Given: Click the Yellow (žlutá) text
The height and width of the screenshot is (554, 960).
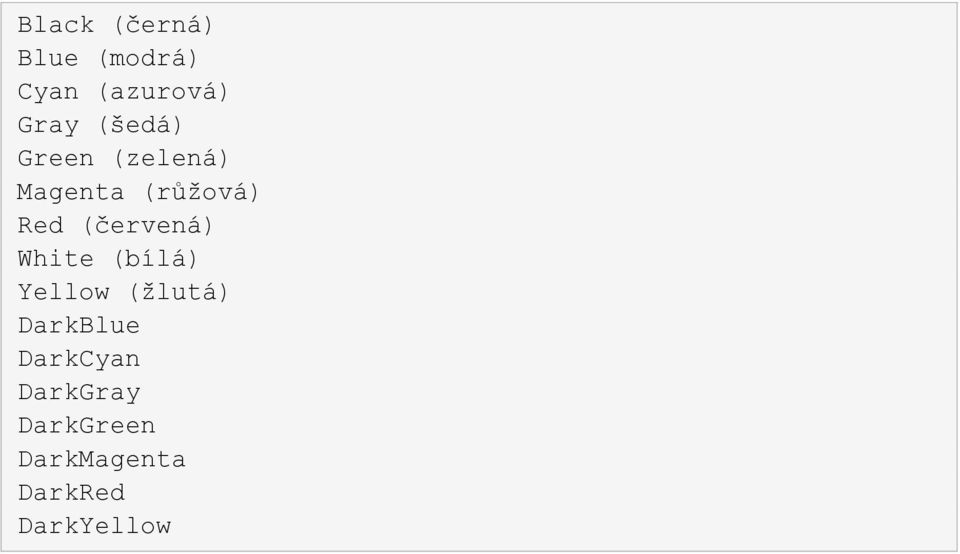Looking at the screenshot, I should click(123, 292).
